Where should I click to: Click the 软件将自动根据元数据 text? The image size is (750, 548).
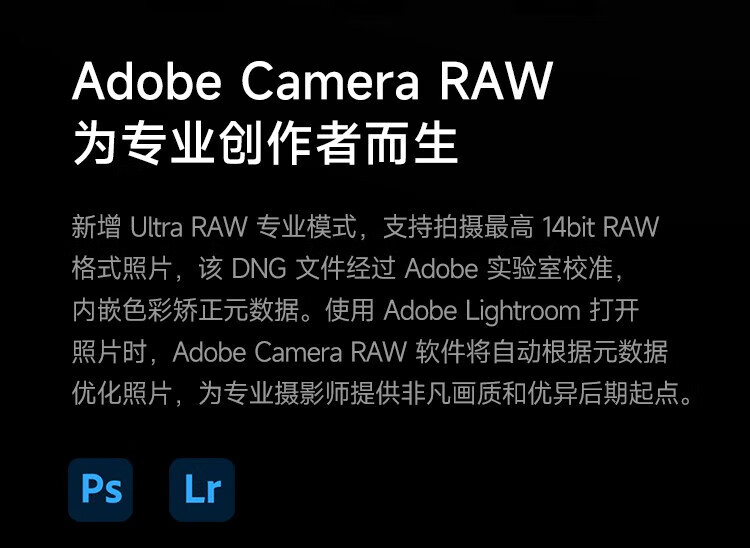tap(541, 352)
